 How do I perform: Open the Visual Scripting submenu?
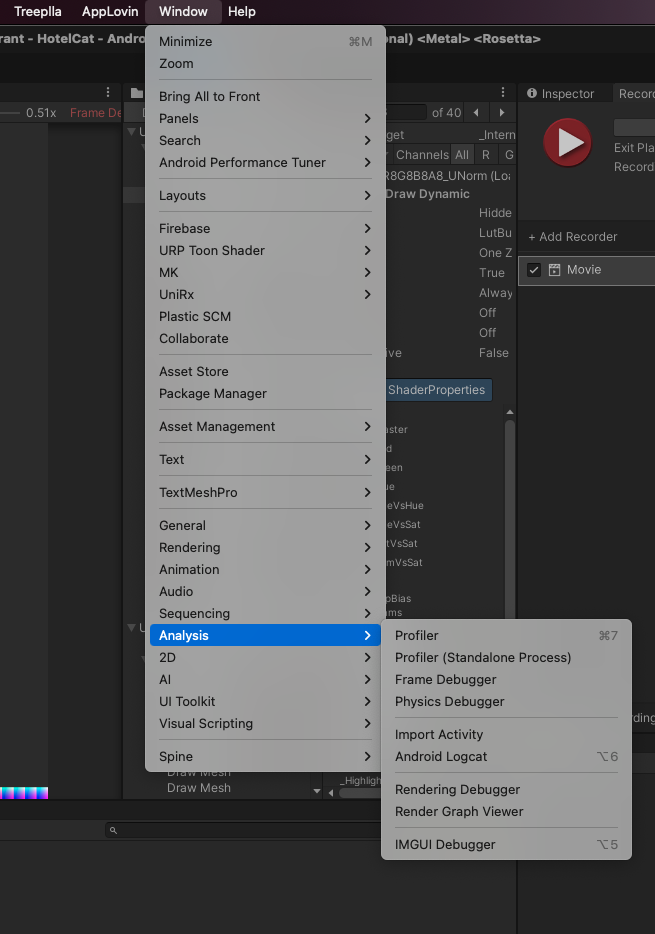pyautogui.click(x=265, y=724)
